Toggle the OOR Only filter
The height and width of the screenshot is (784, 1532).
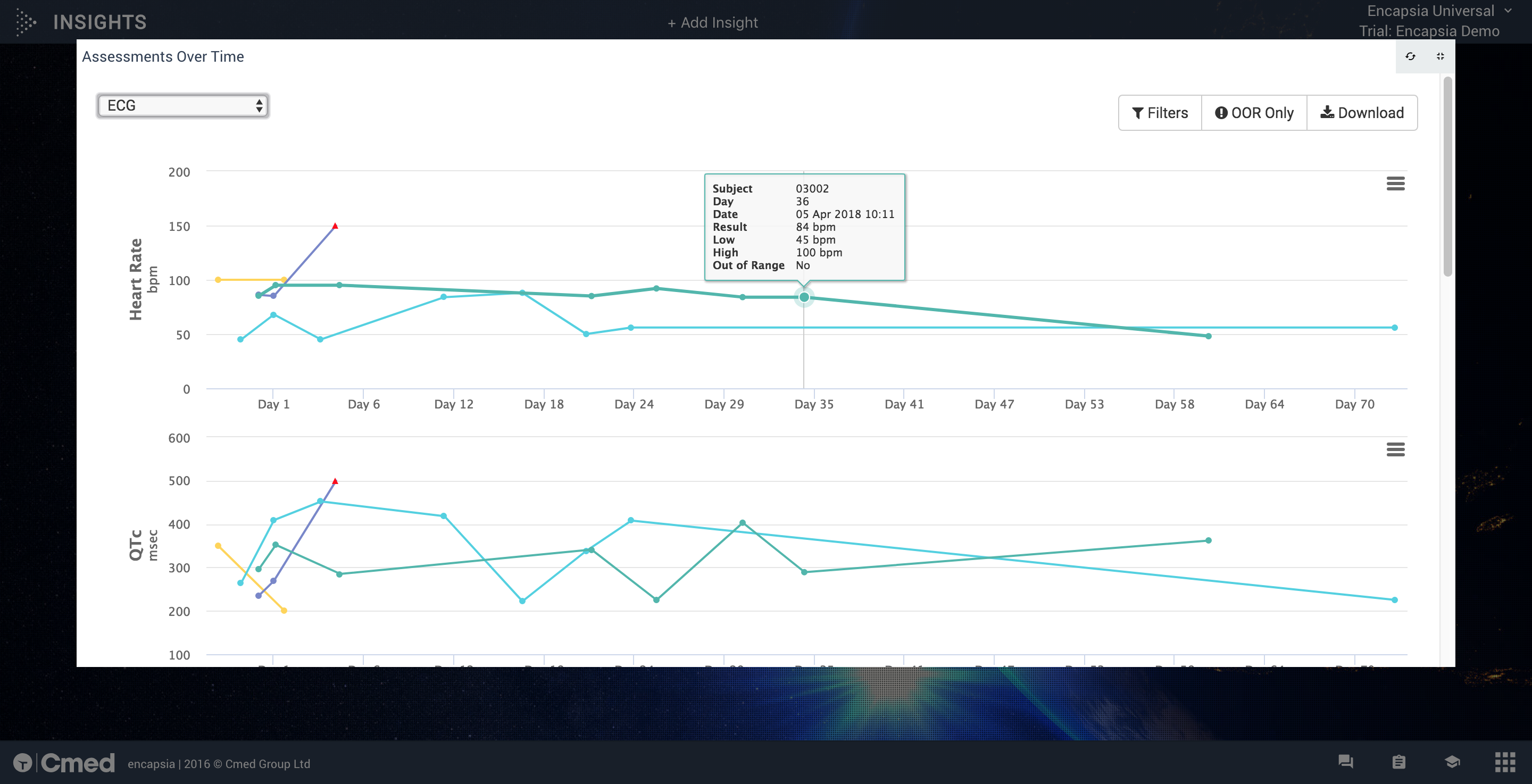tap(1254, 113)
